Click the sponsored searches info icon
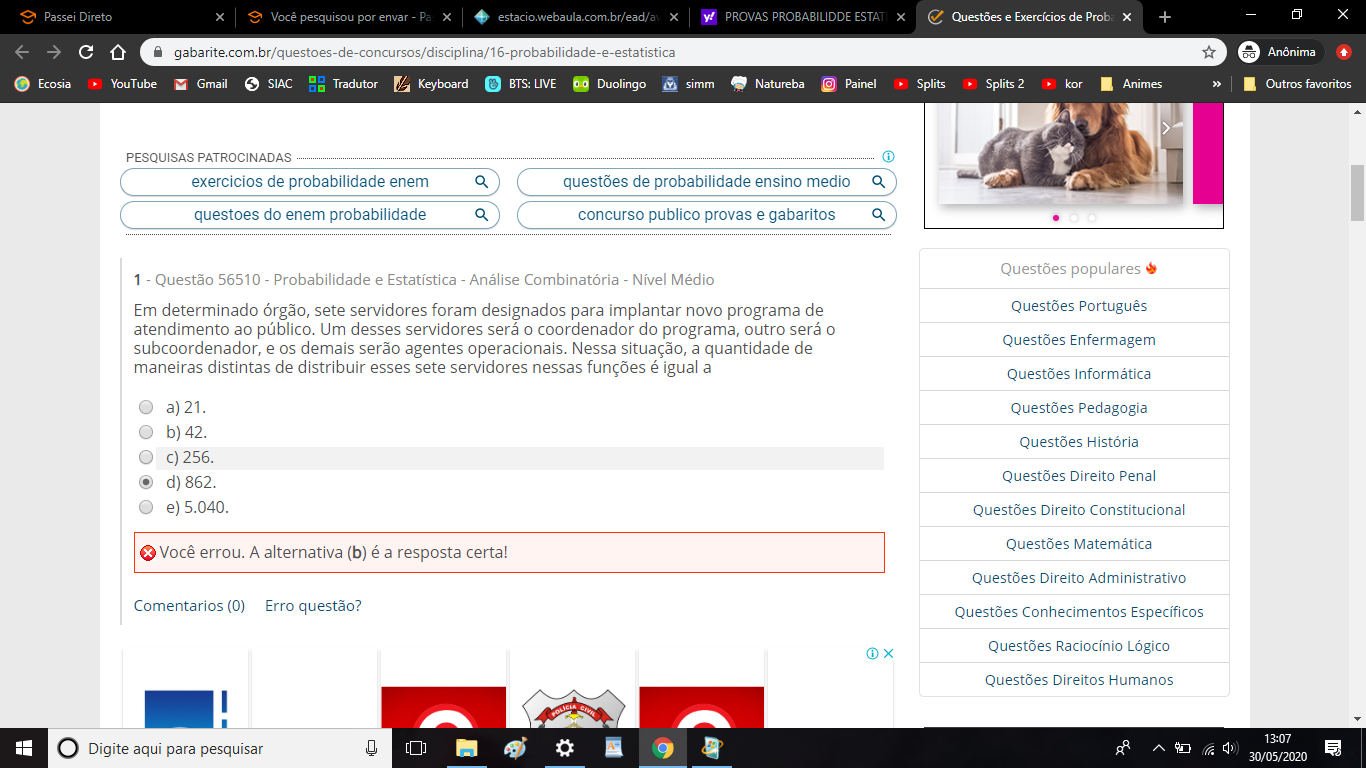 click(888, 157)
